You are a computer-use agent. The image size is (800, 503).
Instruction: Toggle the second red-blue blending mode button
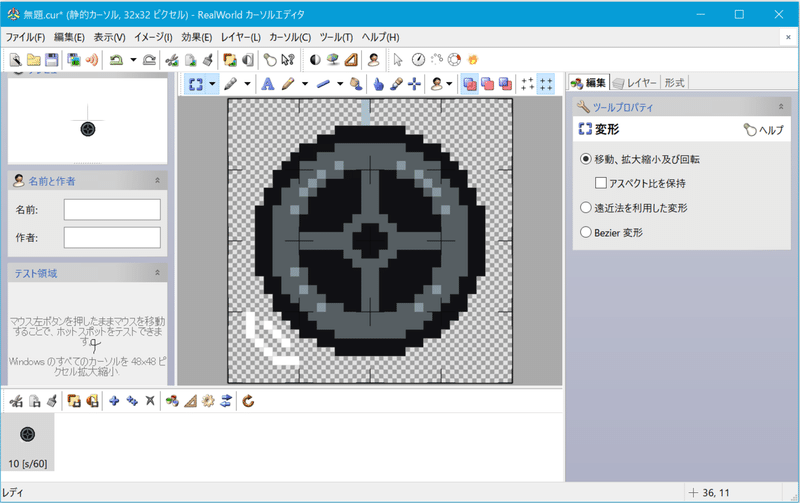pyautogui.click(x=488, y=84)
